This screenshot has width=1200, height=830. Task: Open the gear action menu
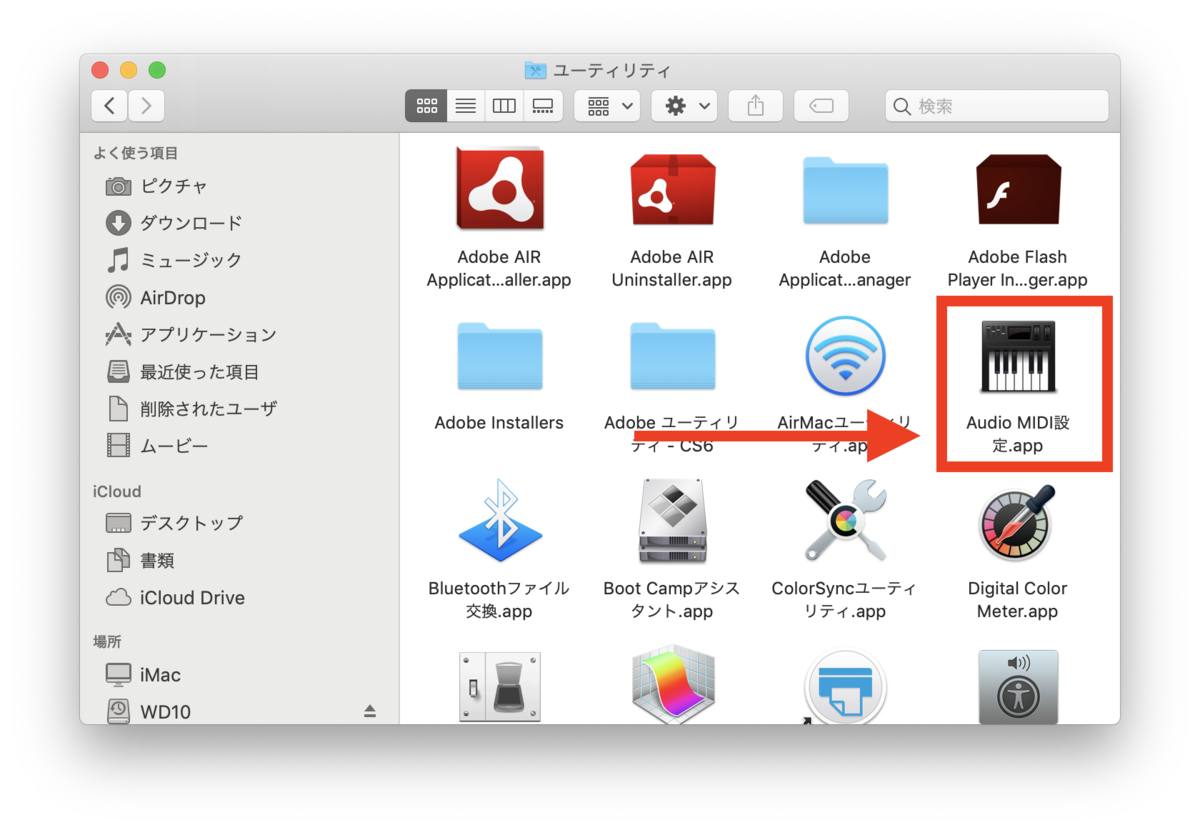point(684,106)
